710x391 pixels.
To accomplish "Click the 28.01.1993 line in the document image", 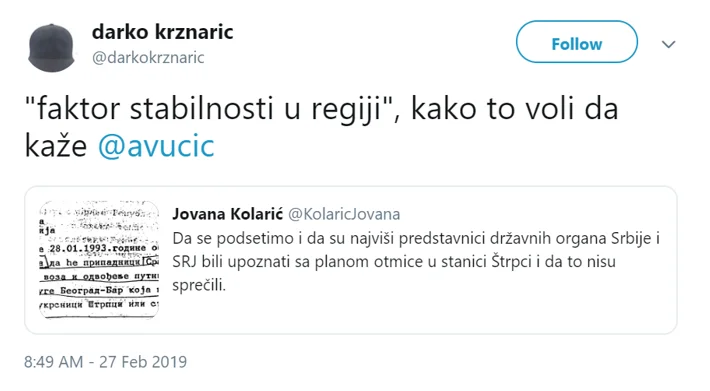I will pyautogui.click(x=99, y=248).
